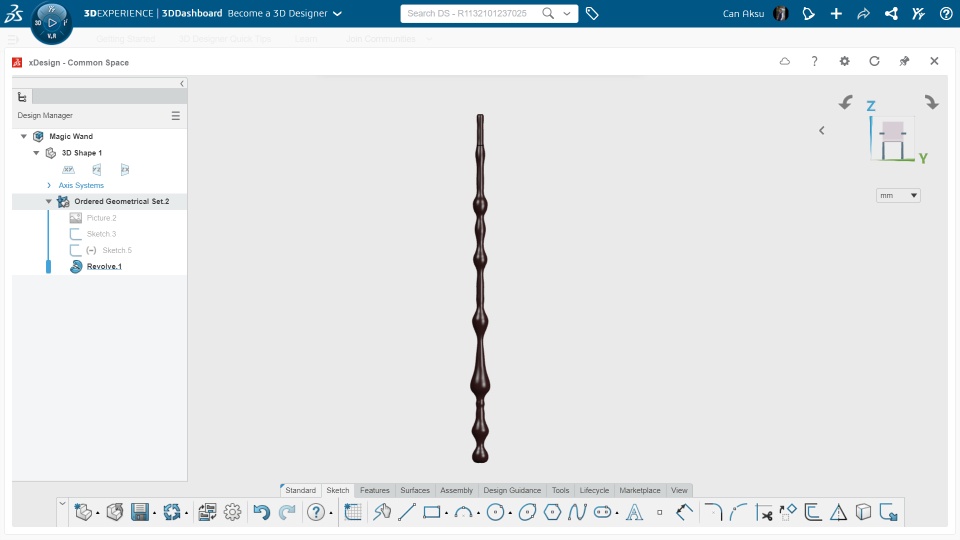Rotate view with left curved arrow

point(846,102)
